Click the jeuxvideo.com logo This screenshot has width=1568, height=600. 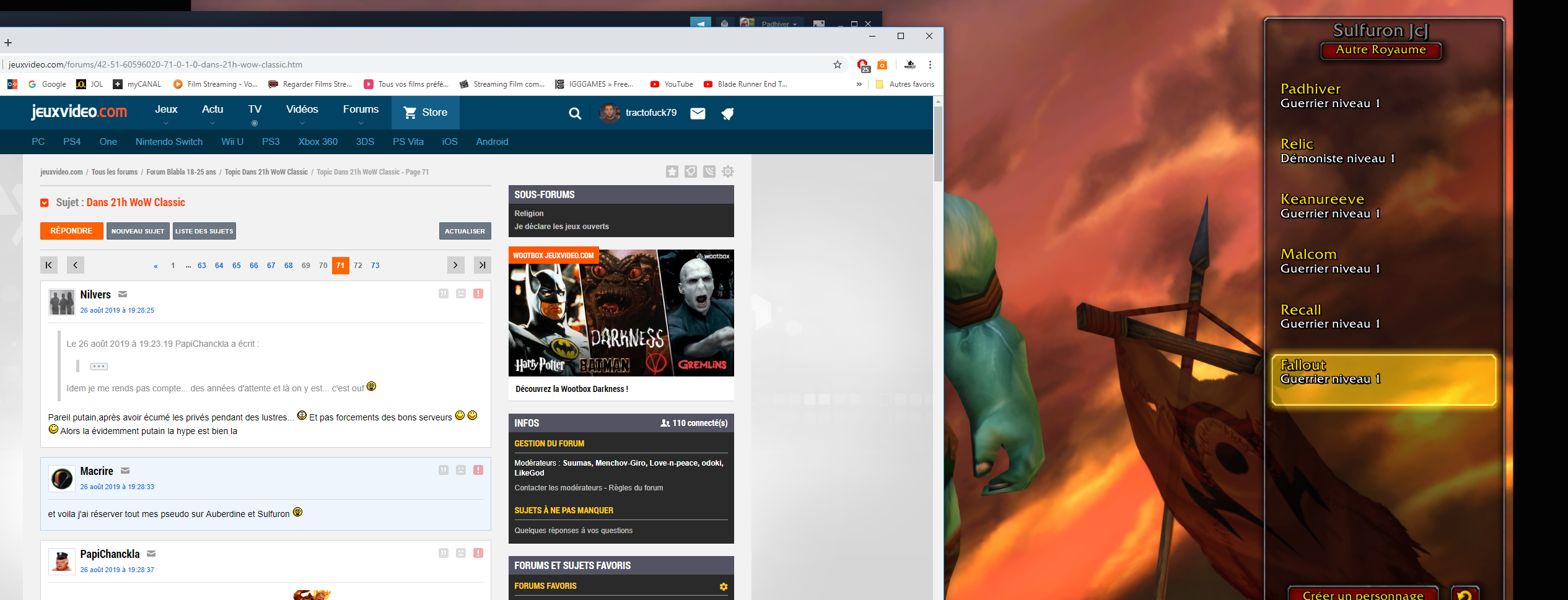[79, 112]
